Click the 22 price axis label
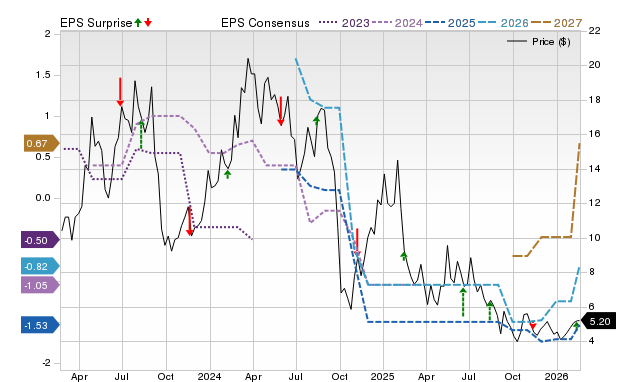Screen dimensions: 640x382 [594, 31]
